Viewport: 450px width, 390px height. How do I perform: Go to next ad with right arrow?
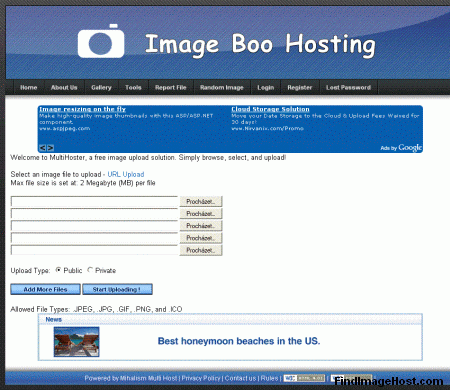pos(50,148)
